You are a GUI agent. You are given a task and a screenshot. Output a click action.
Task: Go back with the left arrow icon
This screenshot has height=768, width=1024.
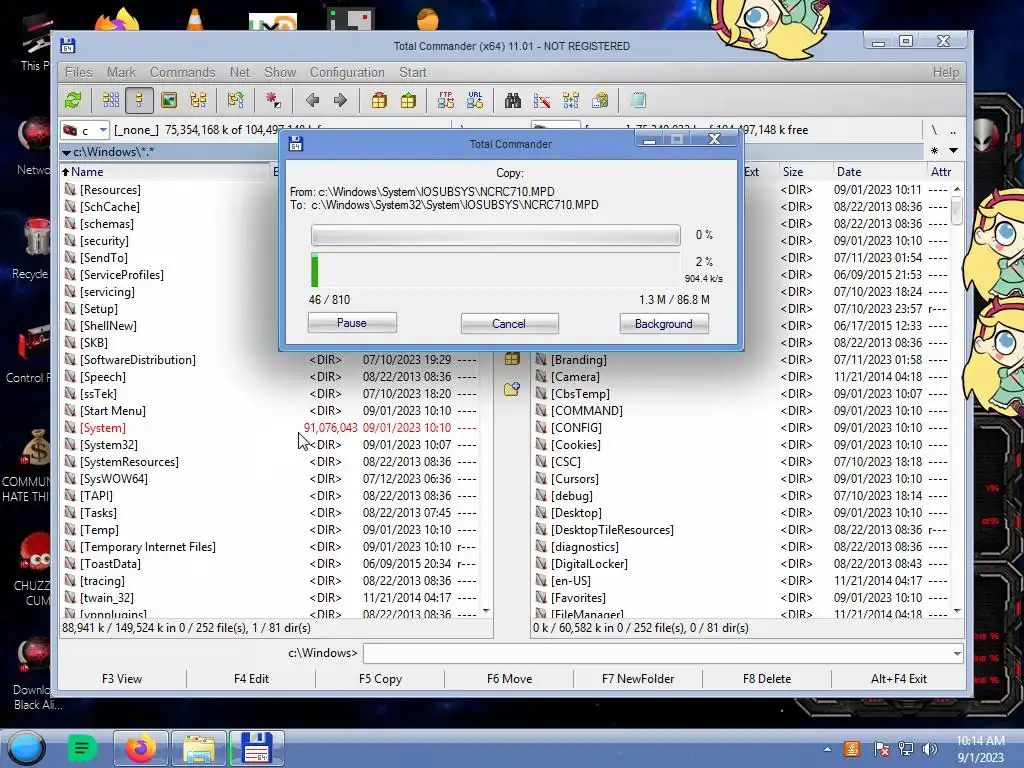point(312,100)
